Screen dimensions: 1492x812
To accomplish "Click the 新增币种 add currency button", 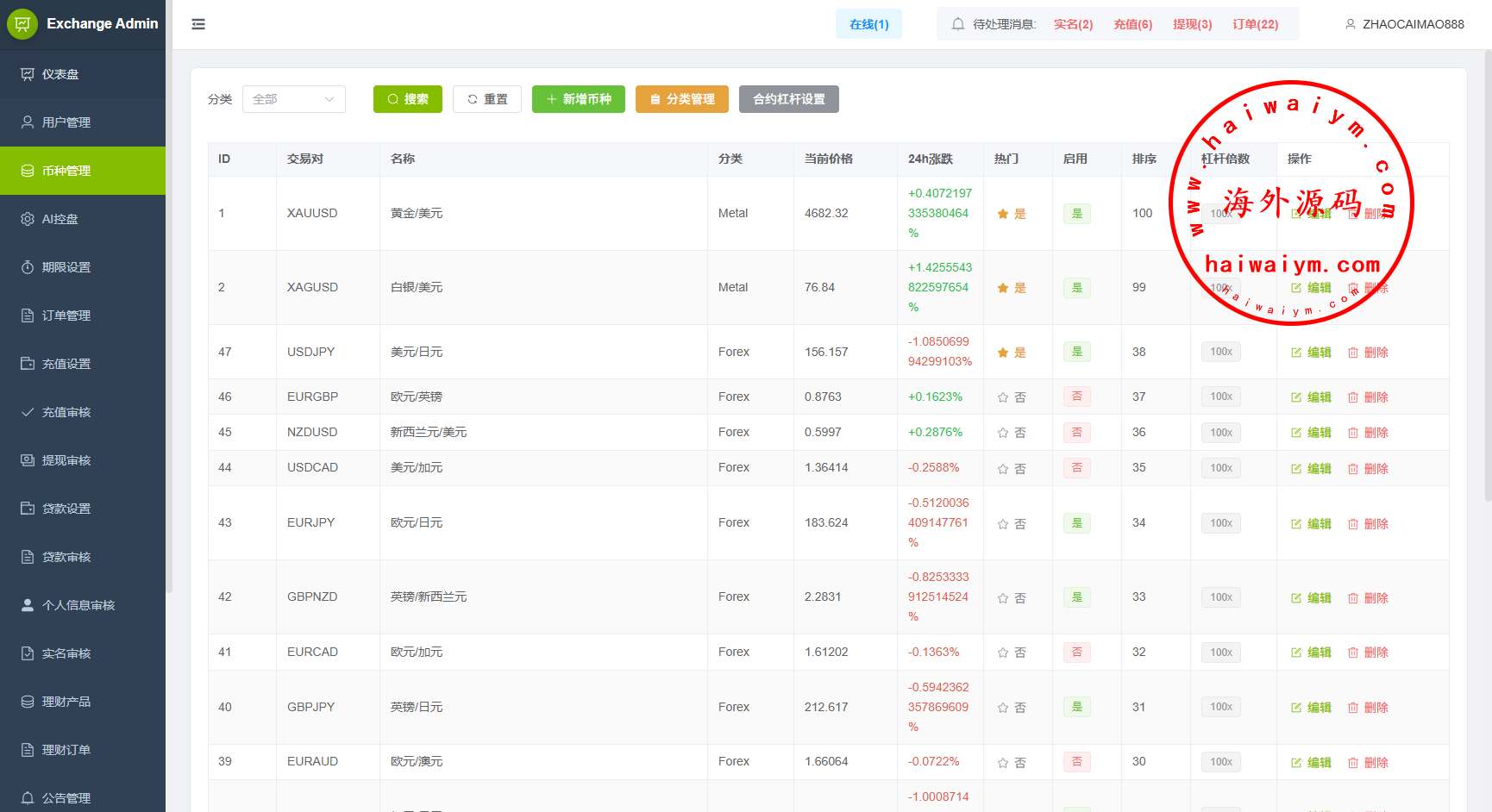I will (579, 99).
